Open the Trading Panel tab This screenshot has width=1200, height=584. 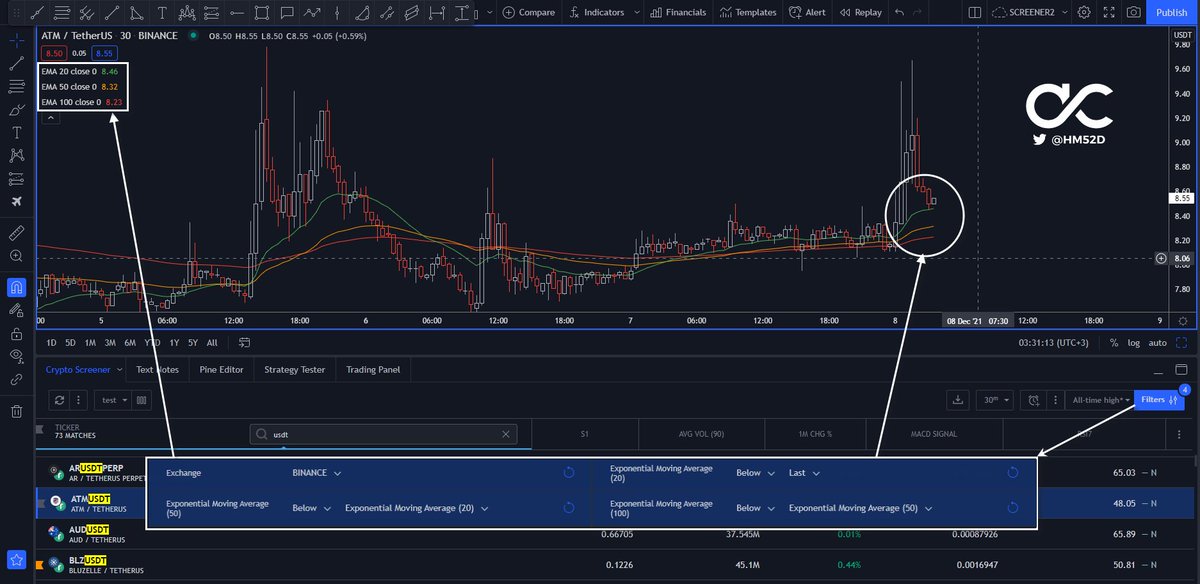coord(373,369)
